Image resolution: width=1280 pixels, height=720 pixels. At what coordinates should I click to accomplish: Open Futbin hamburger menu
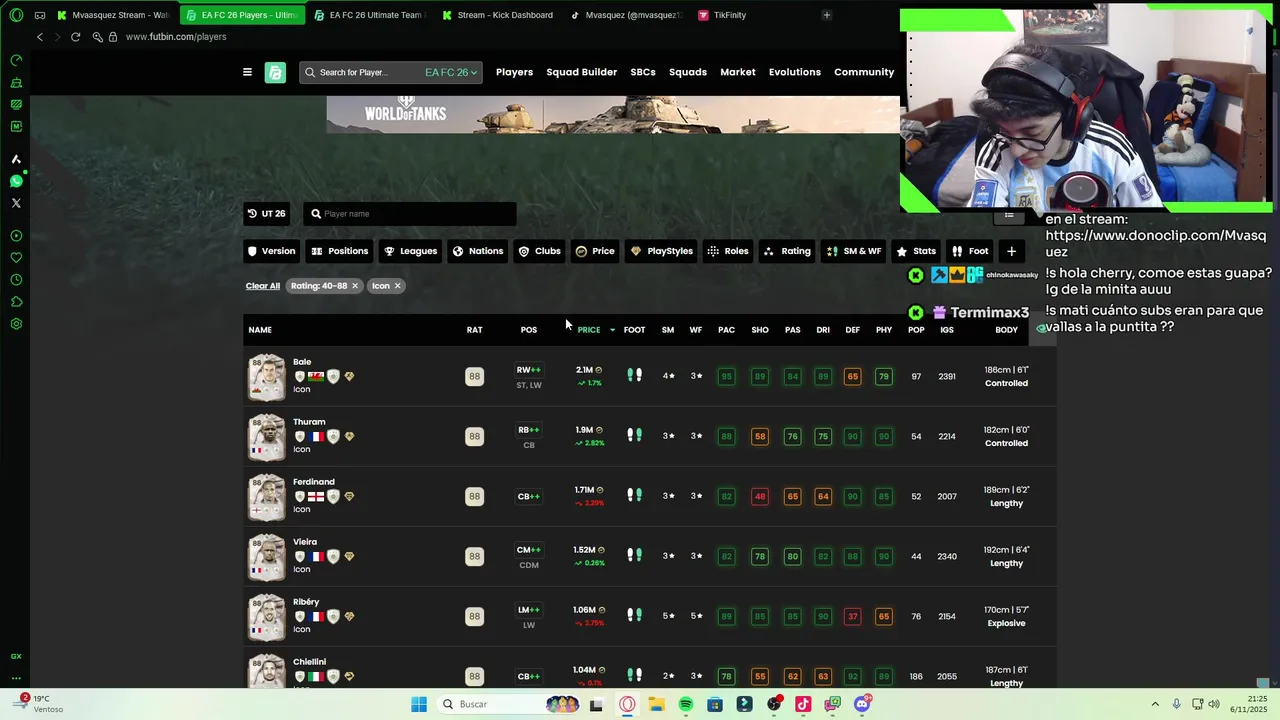click(x=247, y=72)
